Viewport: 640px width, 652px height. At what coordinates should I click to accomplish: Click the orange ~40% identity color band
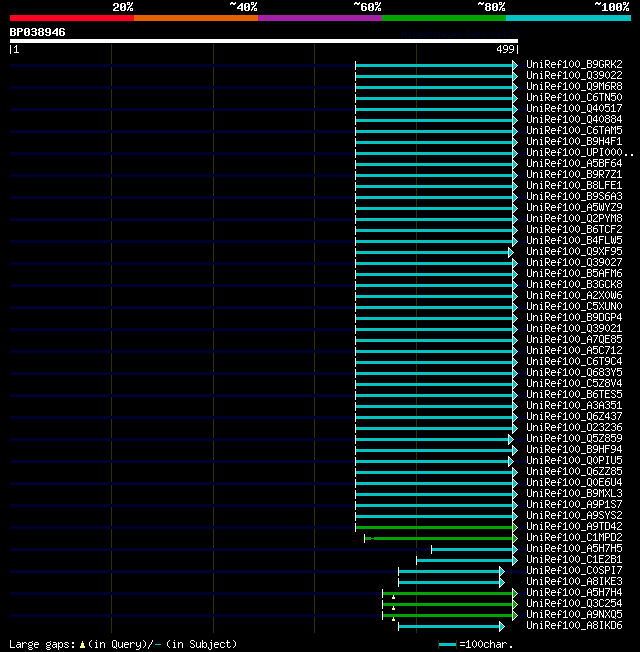coord(195,18)
